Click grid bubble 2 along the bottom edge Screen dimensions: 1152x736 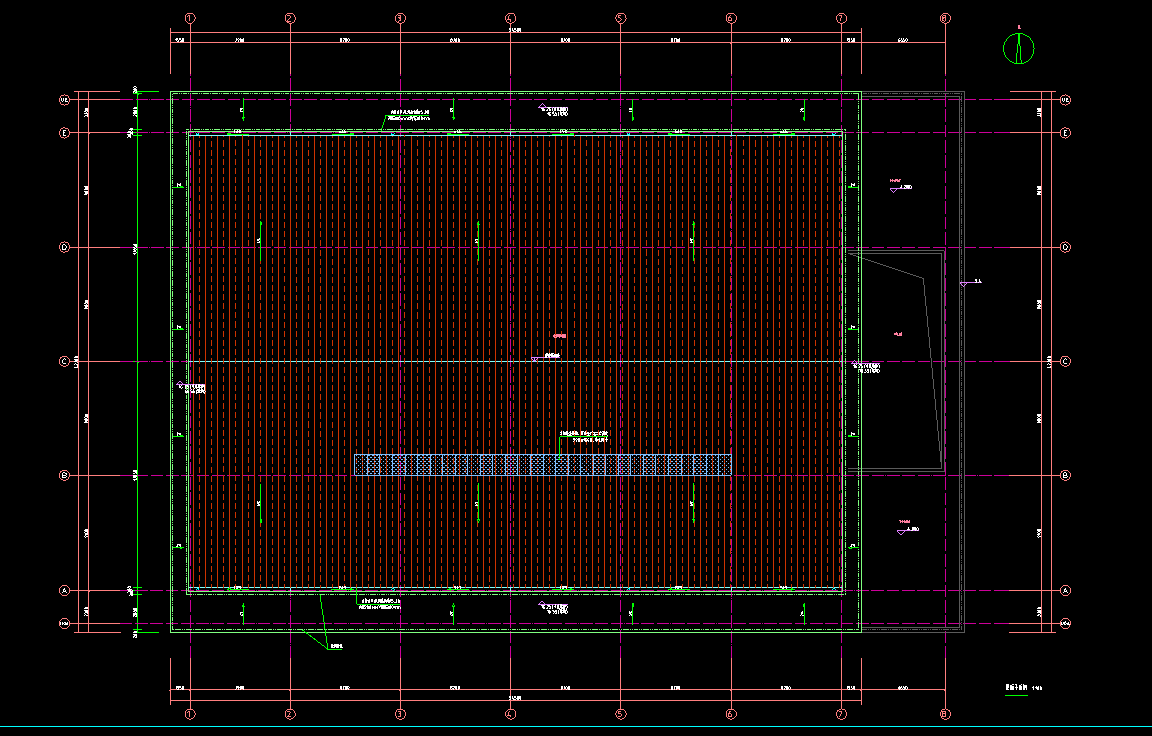290,714
